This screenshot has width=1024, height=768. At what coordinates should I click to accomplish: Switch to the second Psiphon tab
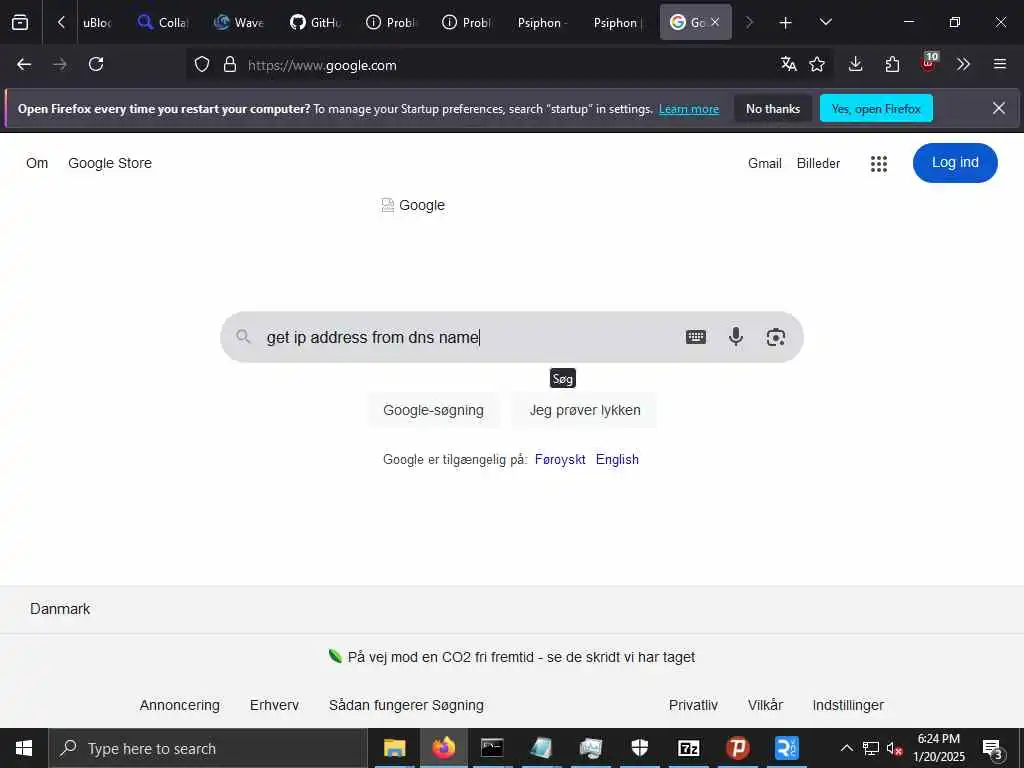click(618, 23)
